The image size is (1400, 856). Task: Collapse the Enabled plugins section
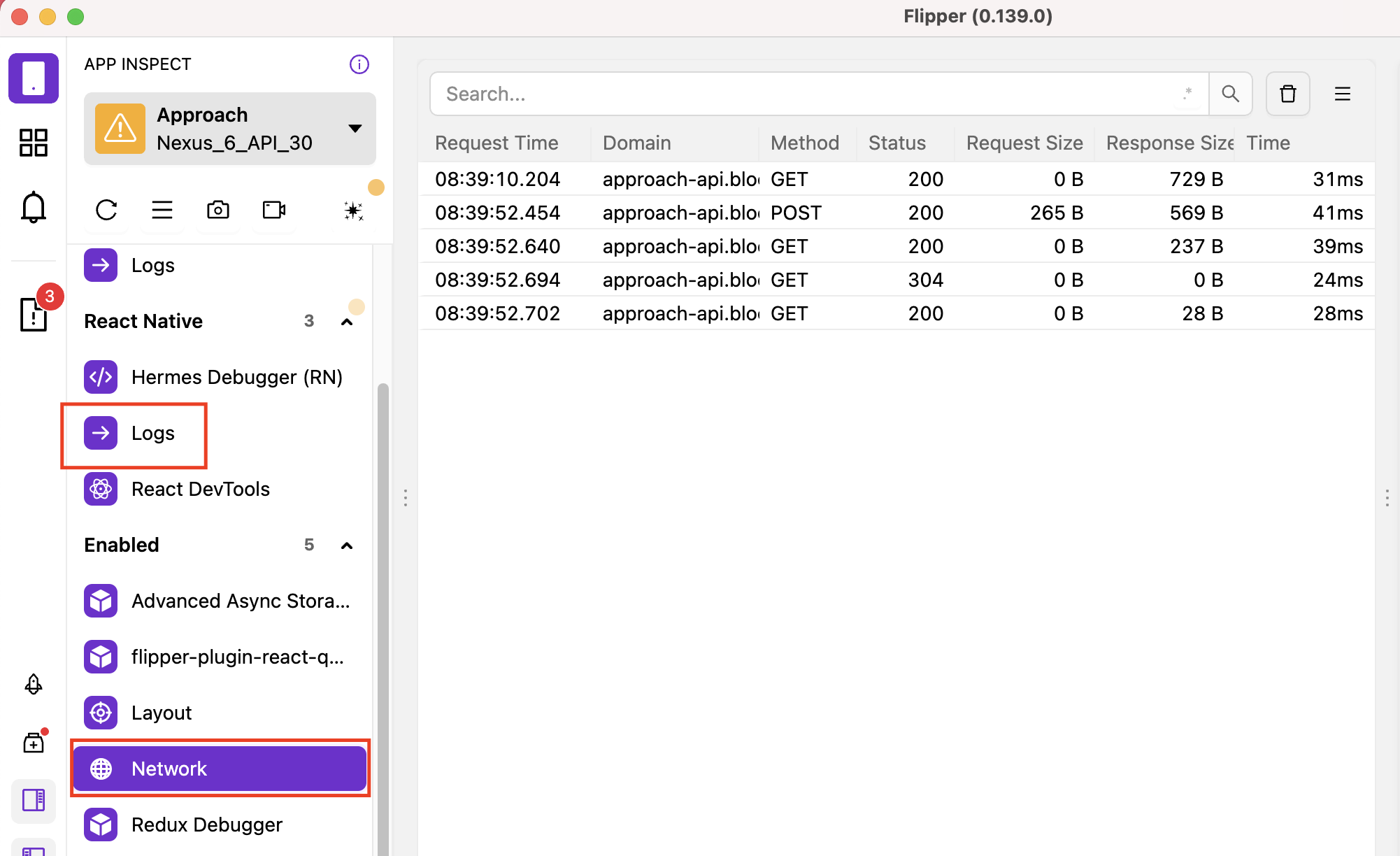[348, 545]
